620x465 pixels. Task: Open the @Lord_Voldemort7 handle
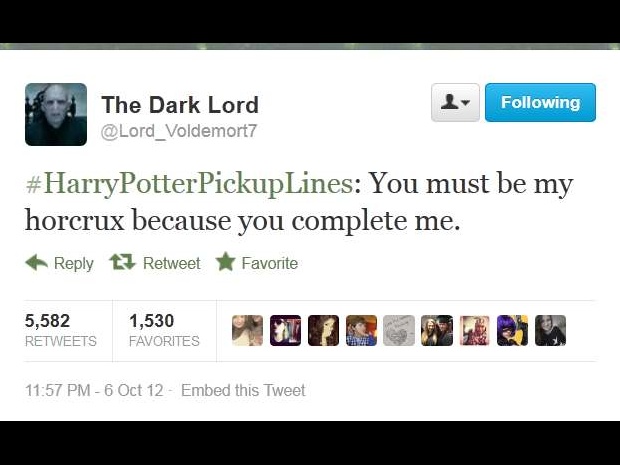pyautogui.click(x=179, y=131)
